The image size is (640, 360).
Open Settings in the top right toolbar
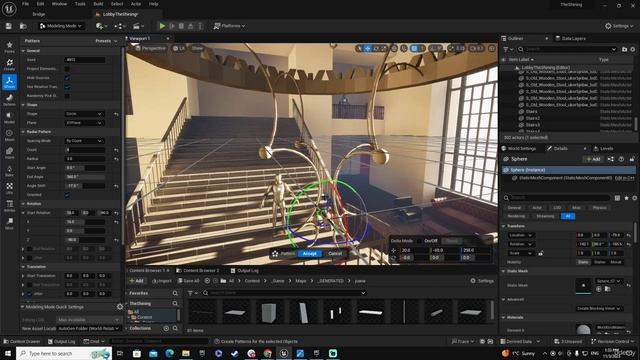[619, 26]
